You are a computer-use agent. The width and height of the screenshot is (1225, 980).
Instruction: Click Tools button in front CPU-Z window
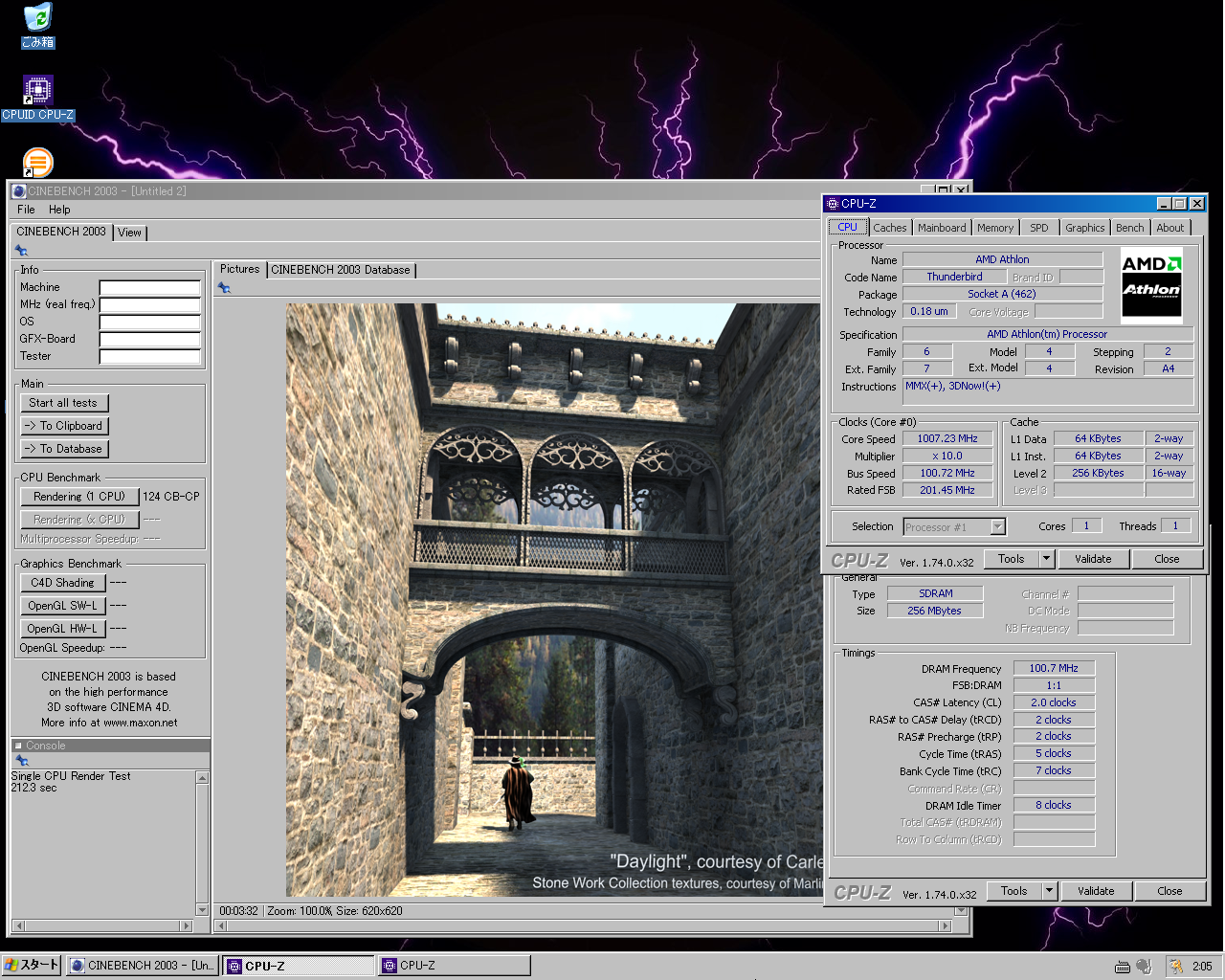(1012, 559)
